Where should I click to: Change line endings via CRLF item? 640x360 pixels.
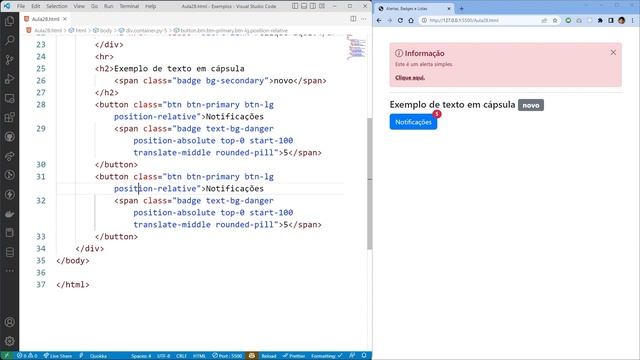181,356
